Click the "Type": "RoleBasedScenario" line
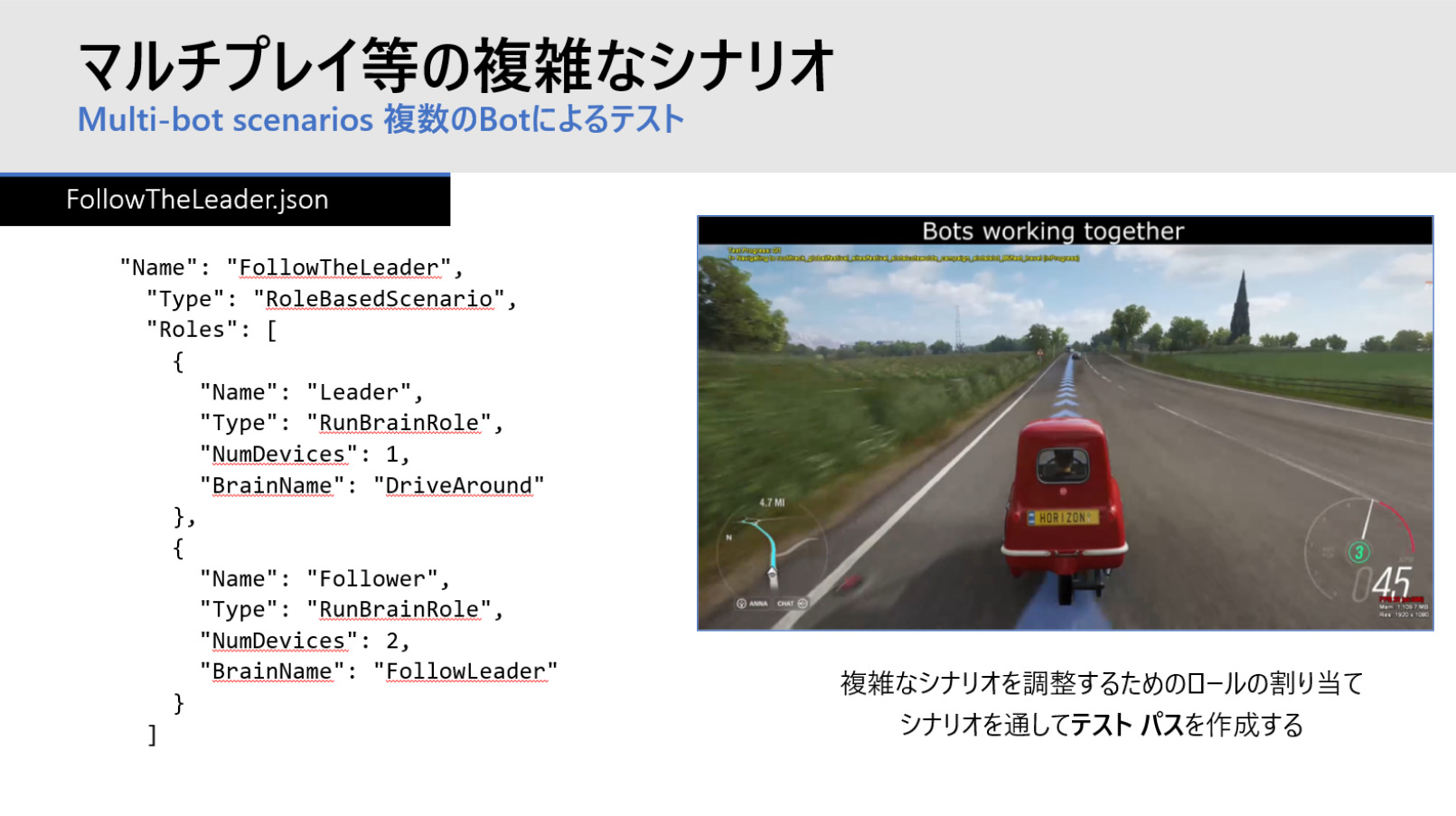 click(x=332, y=299)
